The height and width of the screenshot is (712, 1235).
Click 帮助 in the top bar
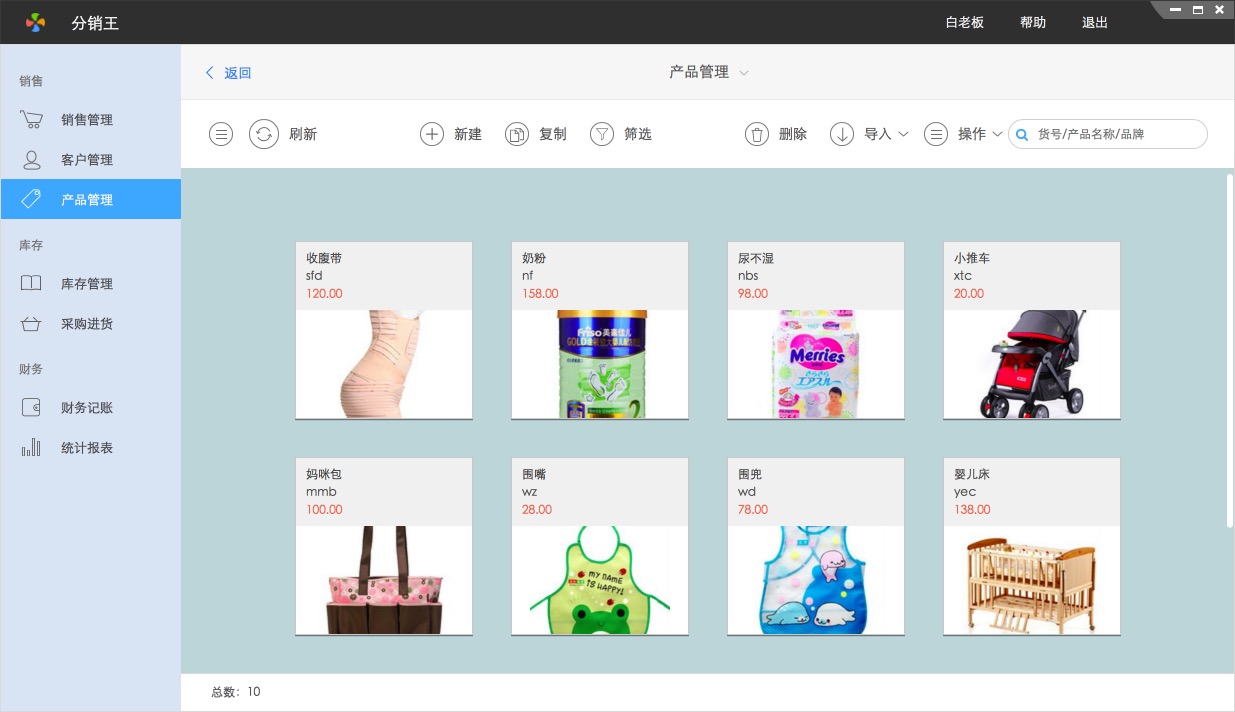(1033, 22)
